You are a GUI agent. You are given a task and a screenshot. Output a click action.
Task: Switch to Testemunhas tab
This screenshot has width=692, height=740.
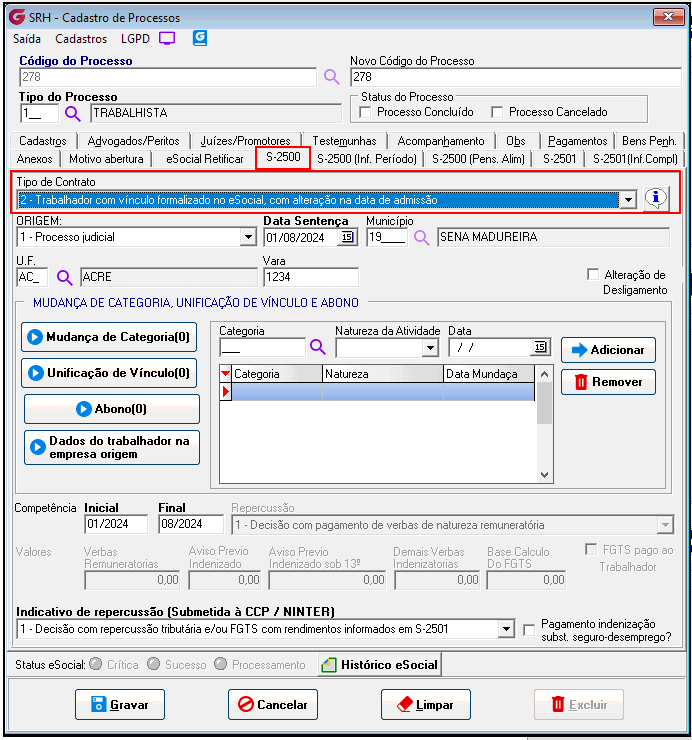(x=345, y=141)
